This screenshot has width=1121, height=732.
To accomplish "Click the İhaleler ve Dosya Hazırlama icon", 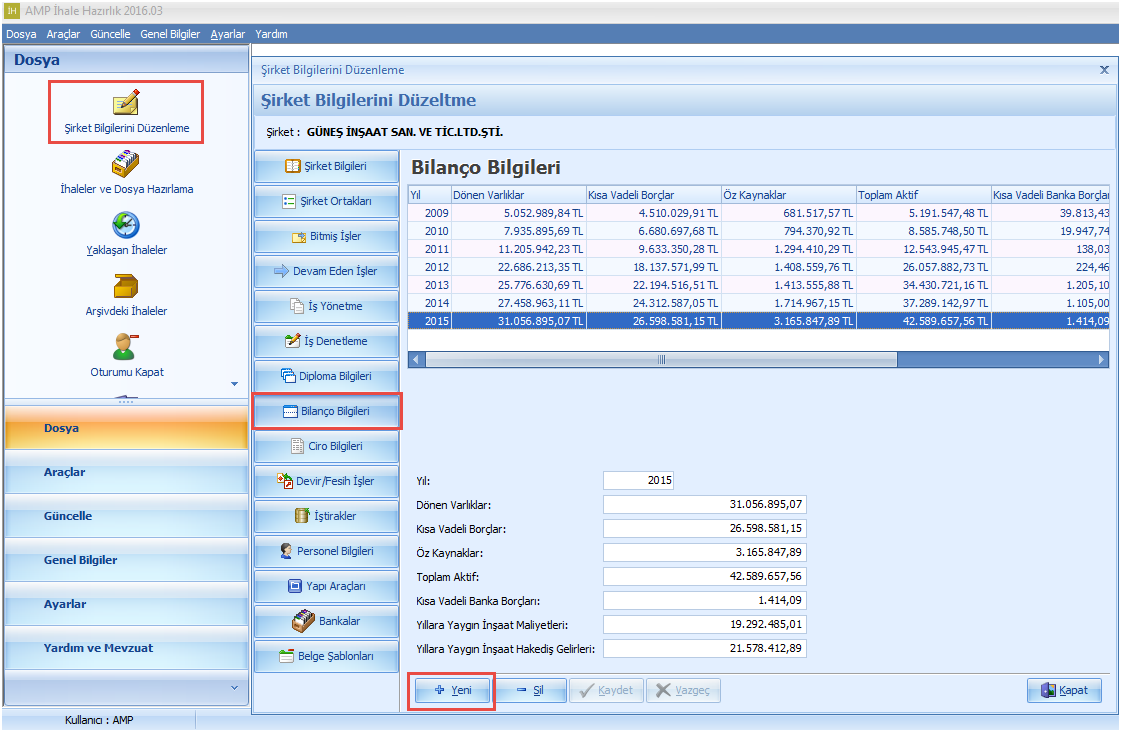I will (x=126, y=164).
